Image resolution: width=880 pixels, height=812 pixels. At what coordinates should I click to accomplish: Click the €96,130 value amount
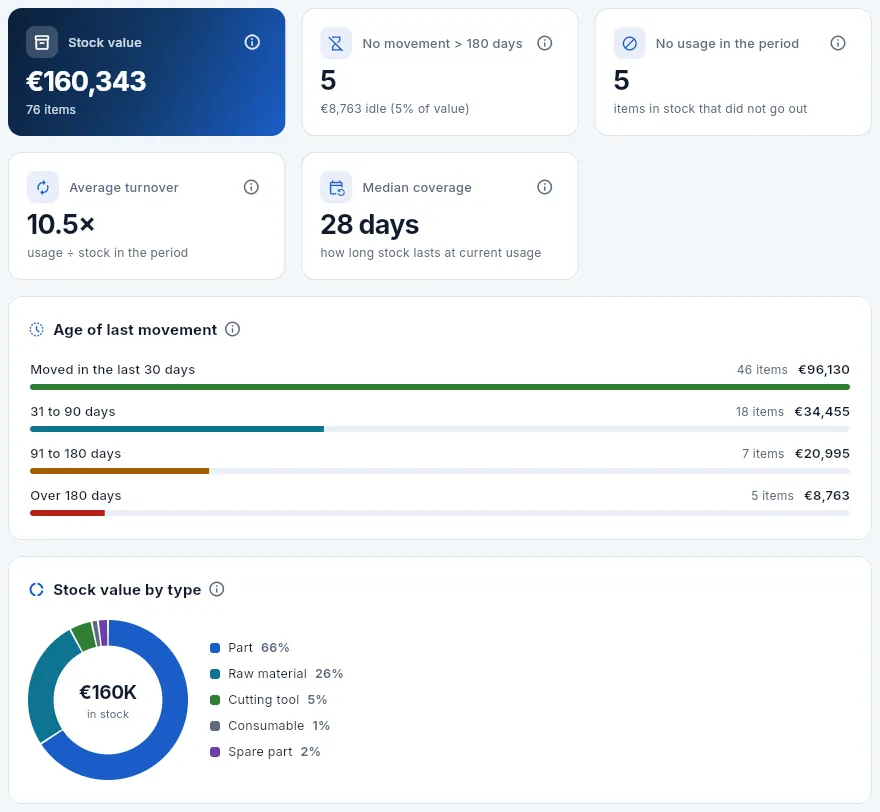[824, 370]
